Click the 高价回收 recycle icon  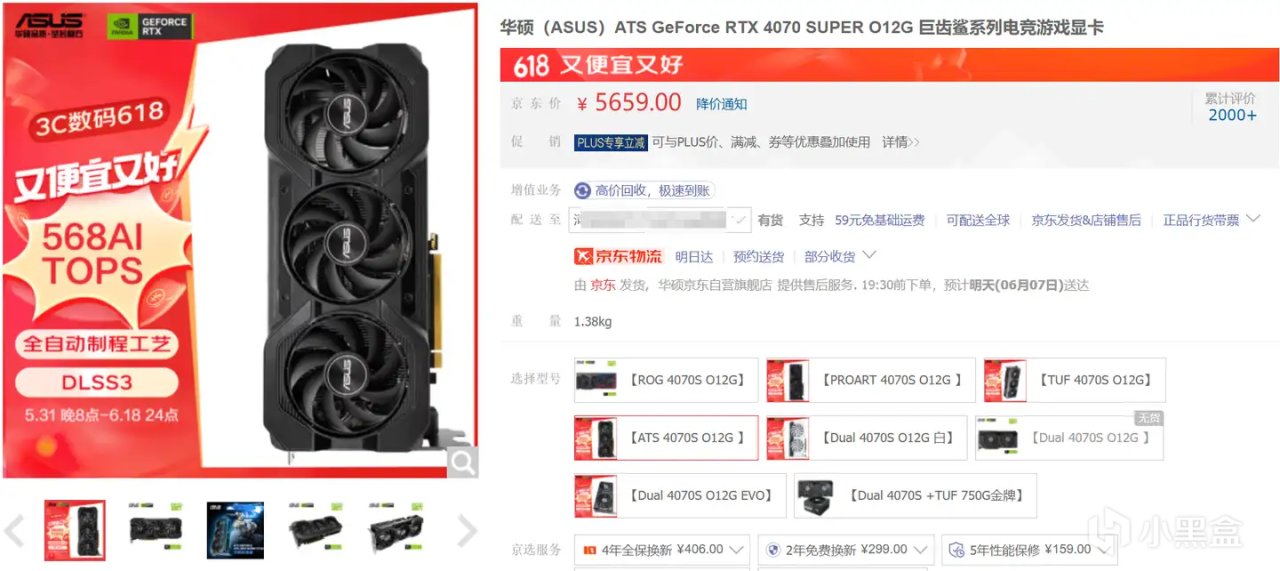pyautogui.click(x=583, y=190)
